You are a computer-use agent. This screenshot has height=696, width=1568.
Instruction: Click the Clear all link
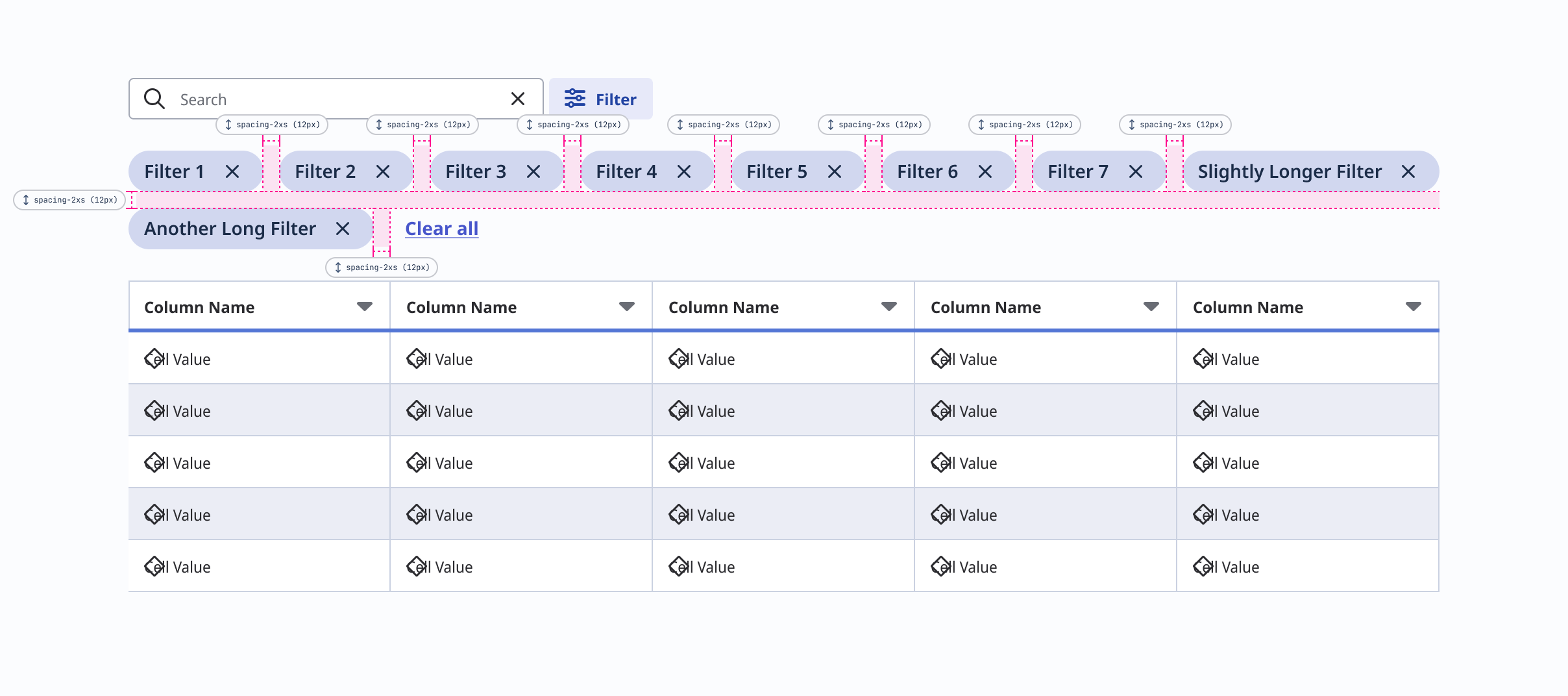click(441, 229)
